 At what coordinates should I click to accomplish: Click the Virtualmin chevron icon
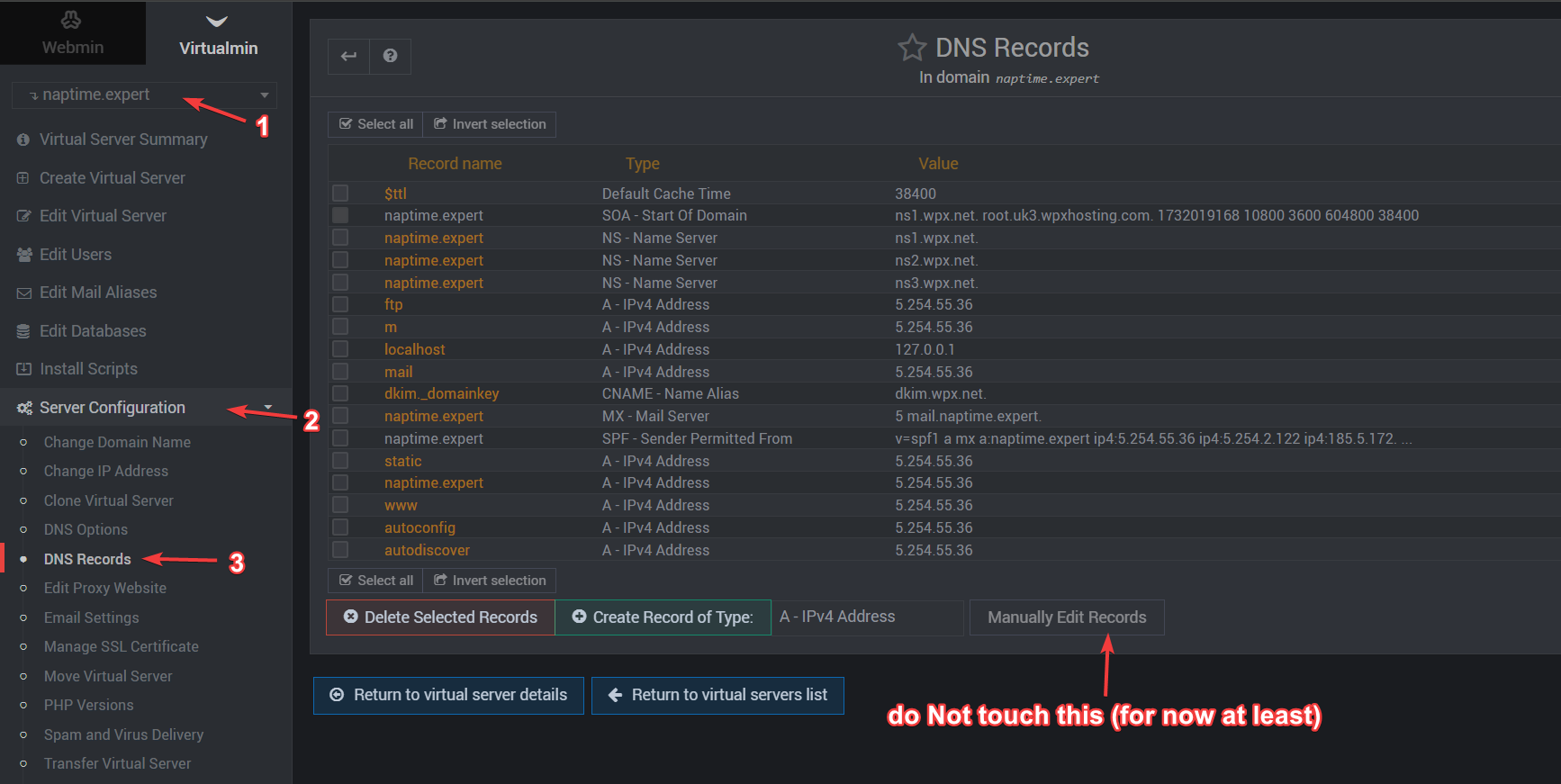(x=217, y=22)
